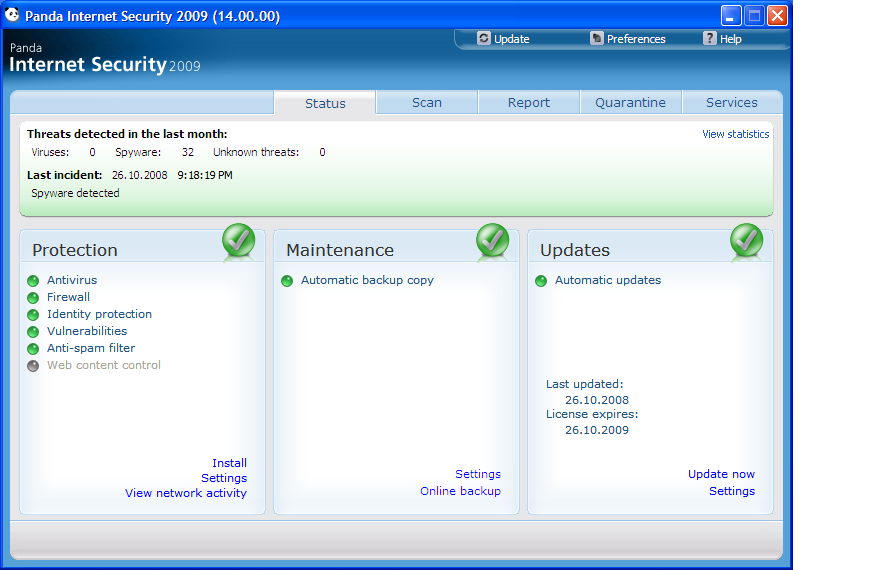Click the Update refresh icon in top bar
Viewport: 873px width, 570px height.
coord(484,39)
